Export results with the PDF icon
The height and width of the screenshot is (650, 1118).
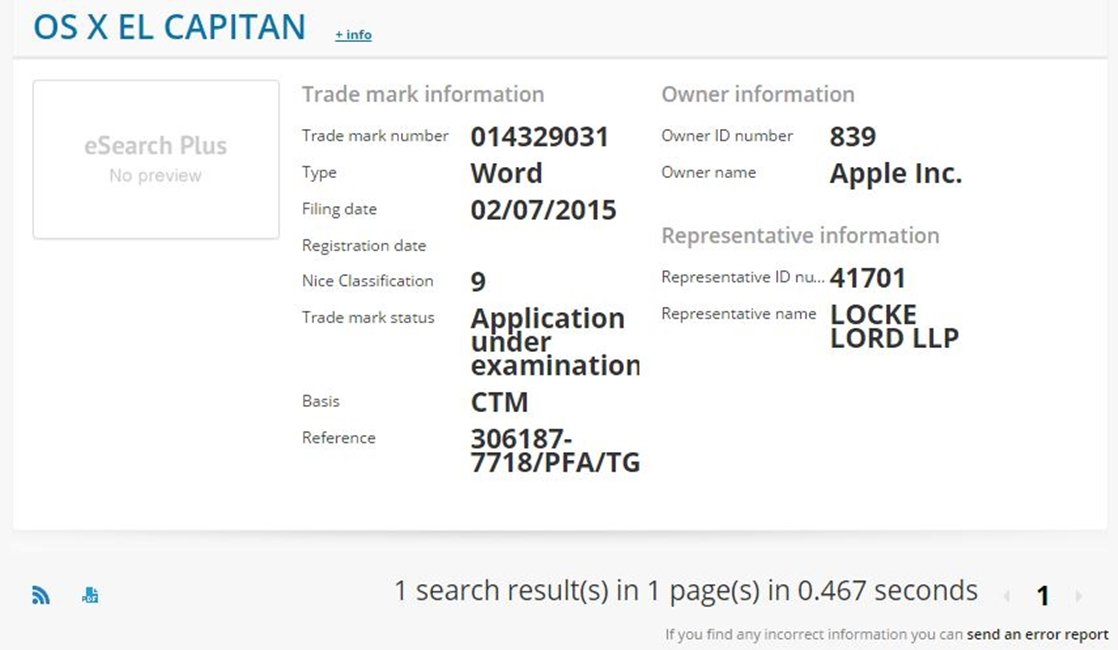coord(90,595)
